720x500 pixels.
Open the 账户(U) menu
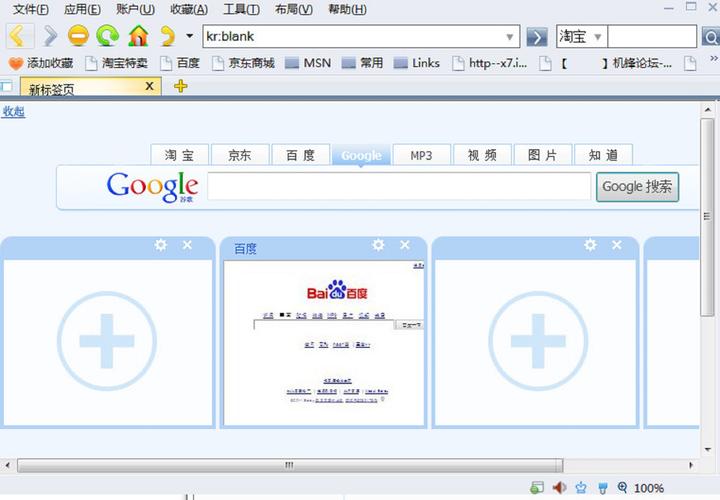click(x=135, y=9)
